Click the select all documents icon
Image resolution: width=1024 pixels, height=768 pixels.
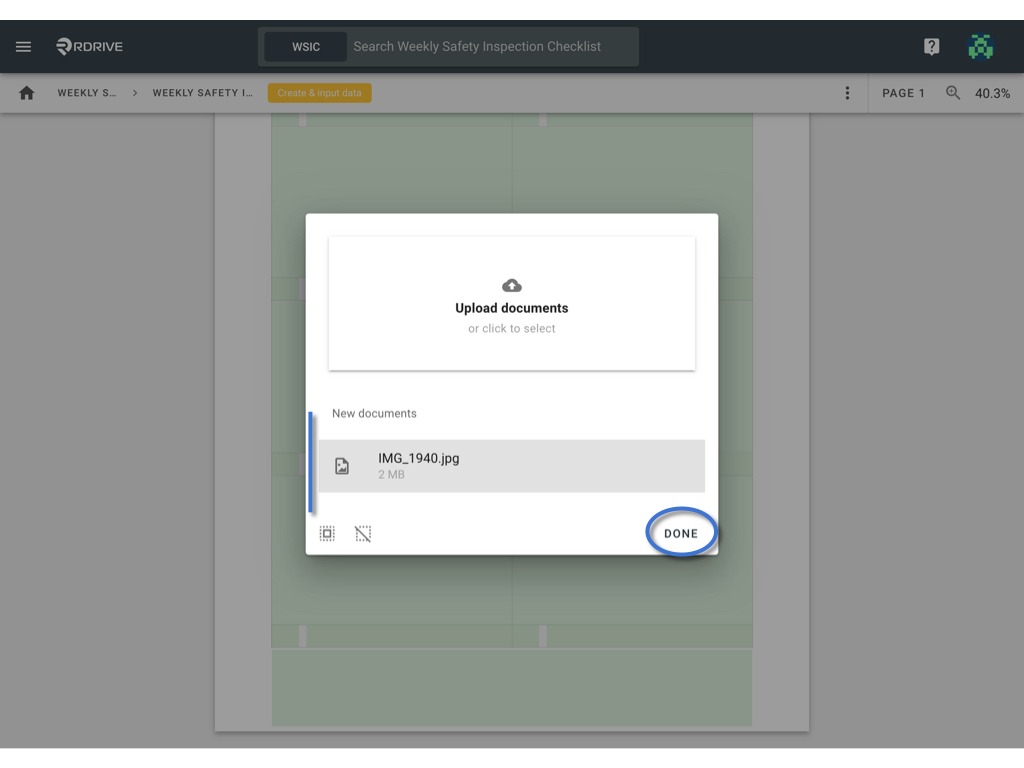coord(327,534)
